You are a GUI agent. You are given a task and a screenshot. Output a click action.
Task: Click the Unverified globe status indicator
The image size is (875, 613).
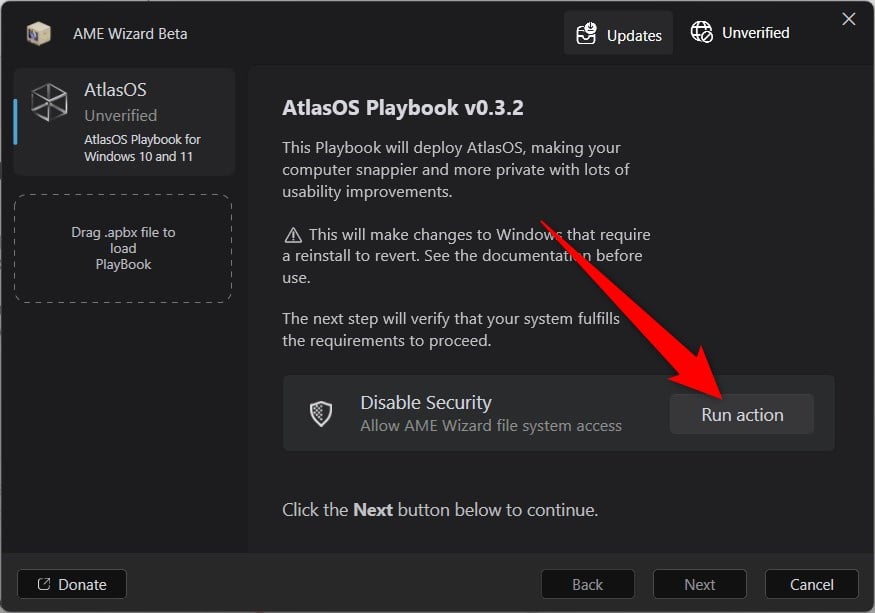click(x=740, y=32)
